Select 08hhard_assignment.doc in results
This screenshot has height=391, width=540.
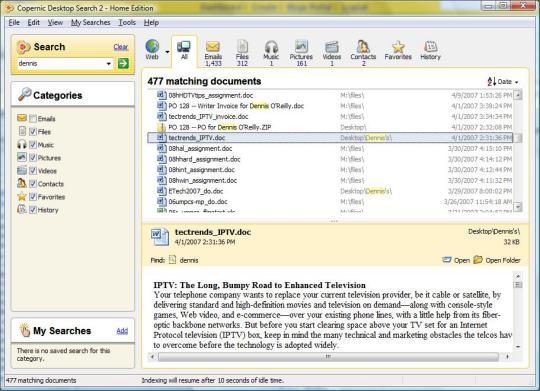coord(330,159)
